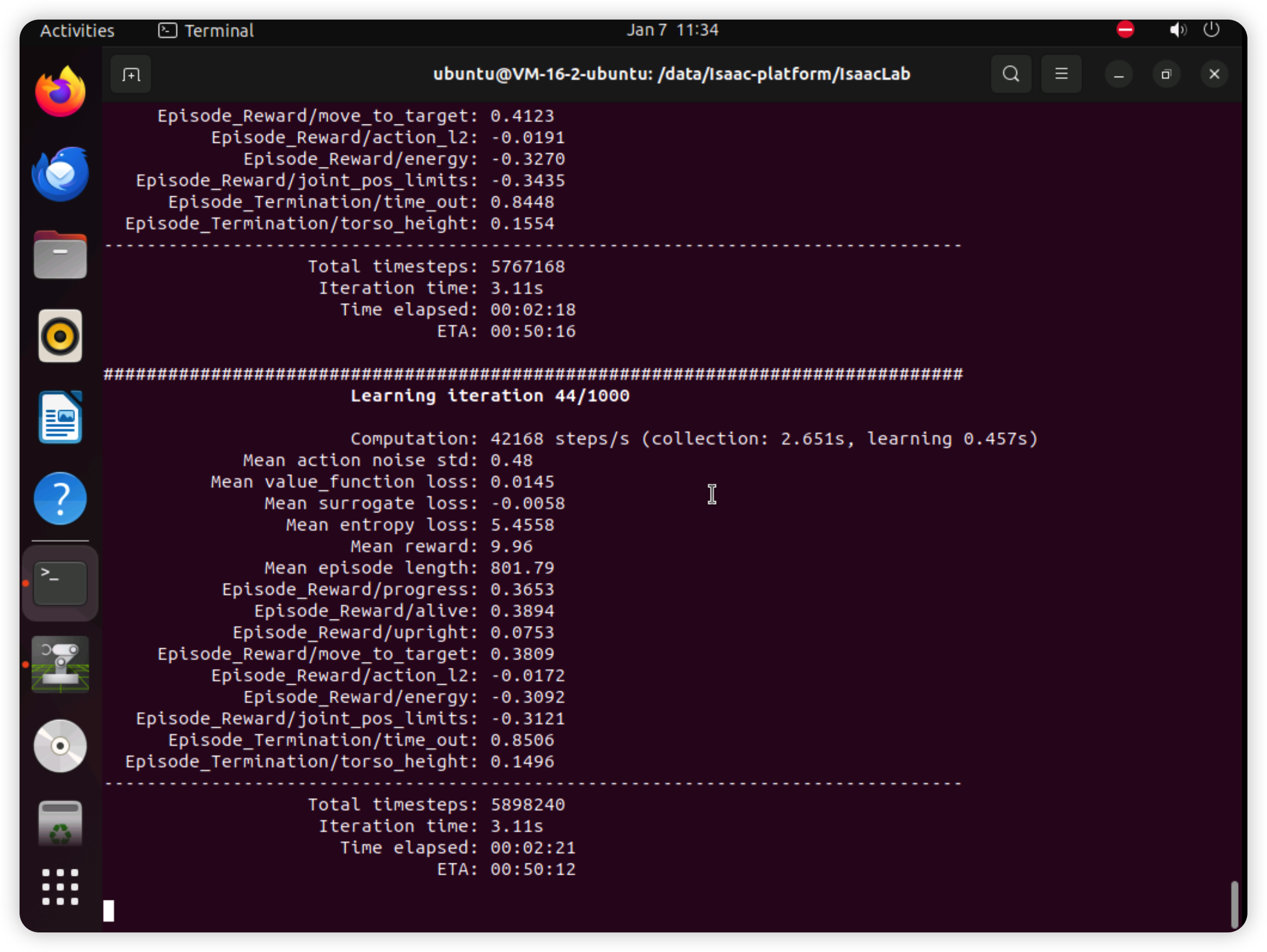Open the Terminal app menu in top bar

coord(206,30)
